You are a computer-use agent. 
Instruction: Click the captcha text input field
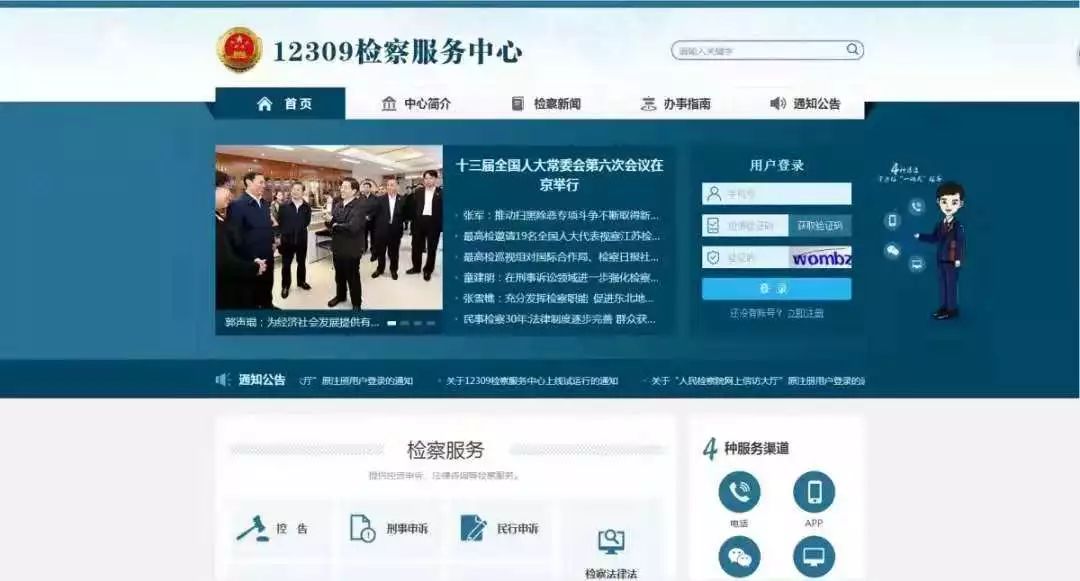pos(745,257)
